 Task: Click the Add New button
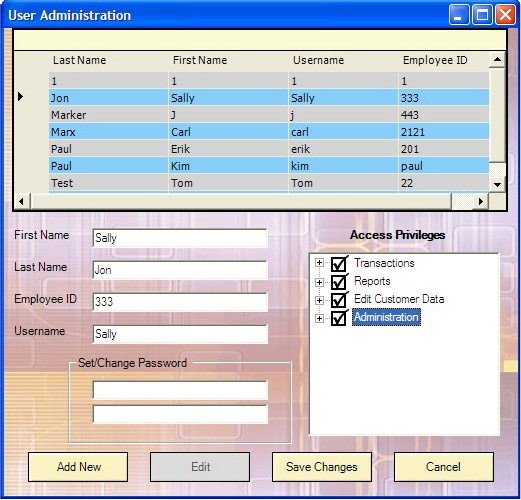(x=78, y=467)
